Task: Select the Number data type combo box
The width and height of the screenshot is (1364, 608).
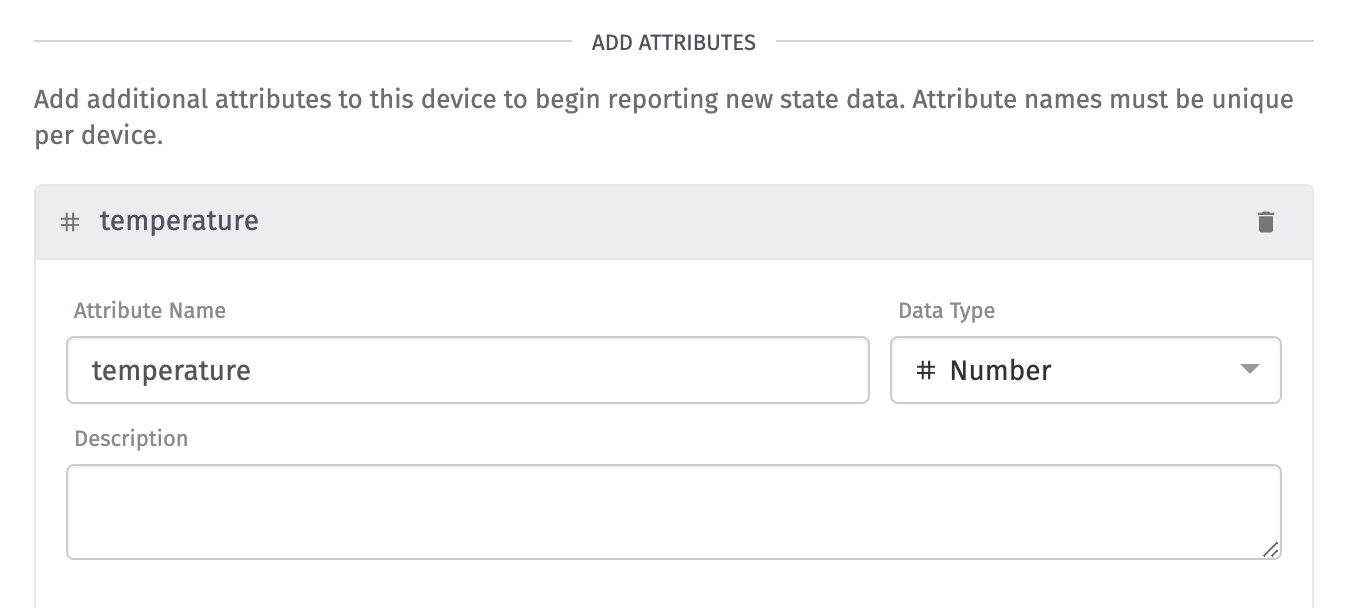Action: [x=1085, y=370]
